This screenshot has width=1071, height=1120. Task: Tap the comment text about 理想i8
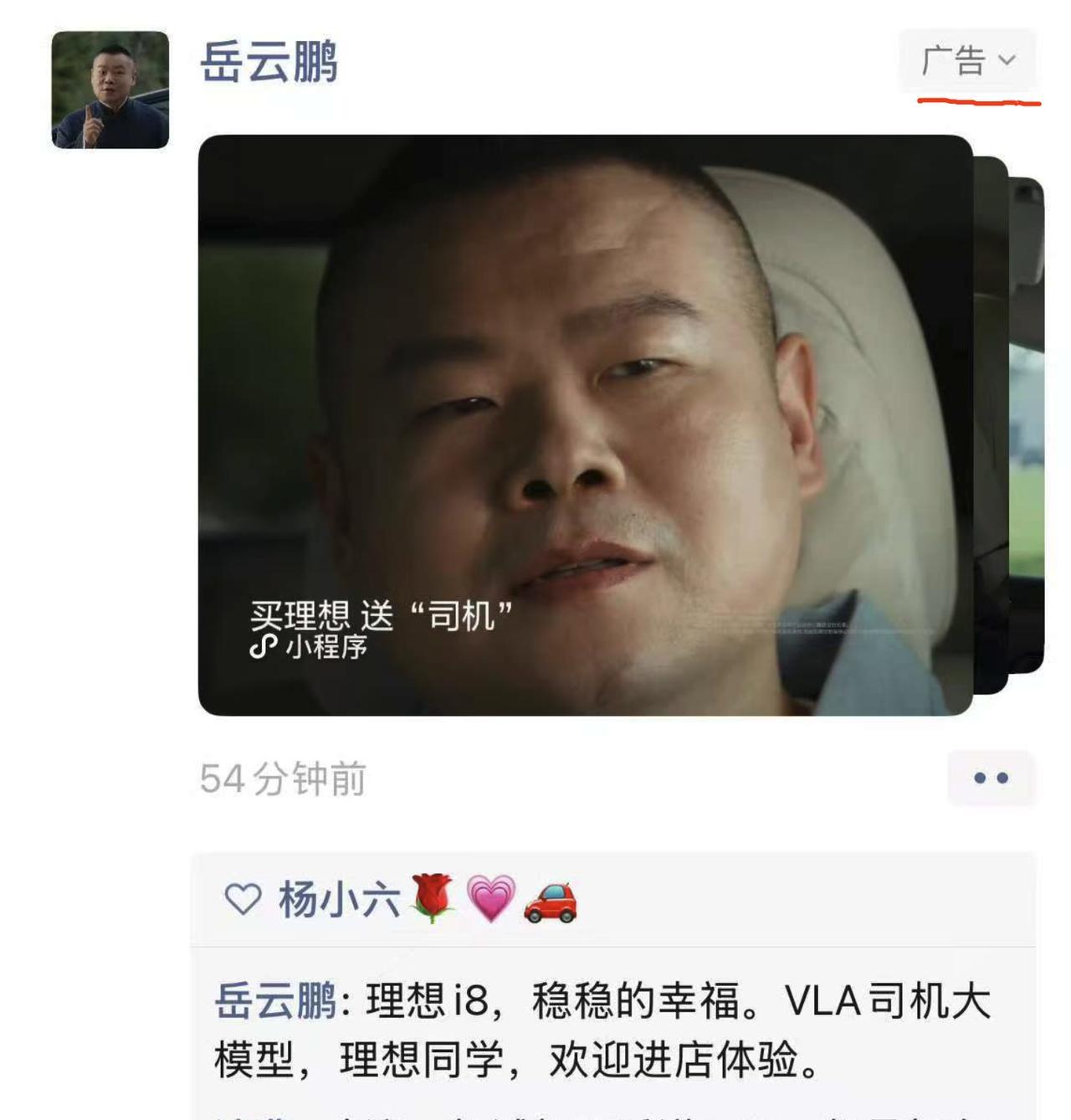(602, 1030)
